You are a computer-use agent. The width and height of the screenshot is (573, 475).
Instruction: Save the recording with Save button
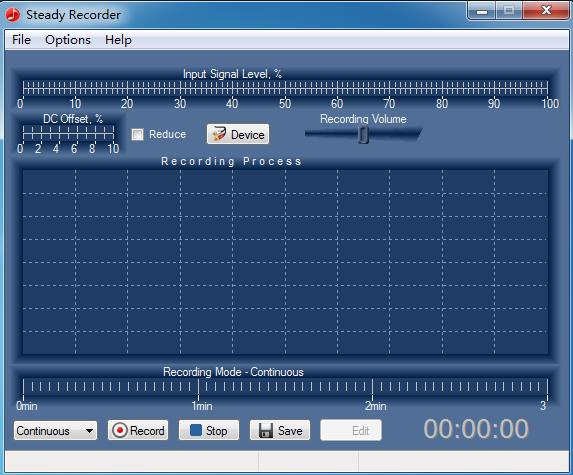(280, 430)
